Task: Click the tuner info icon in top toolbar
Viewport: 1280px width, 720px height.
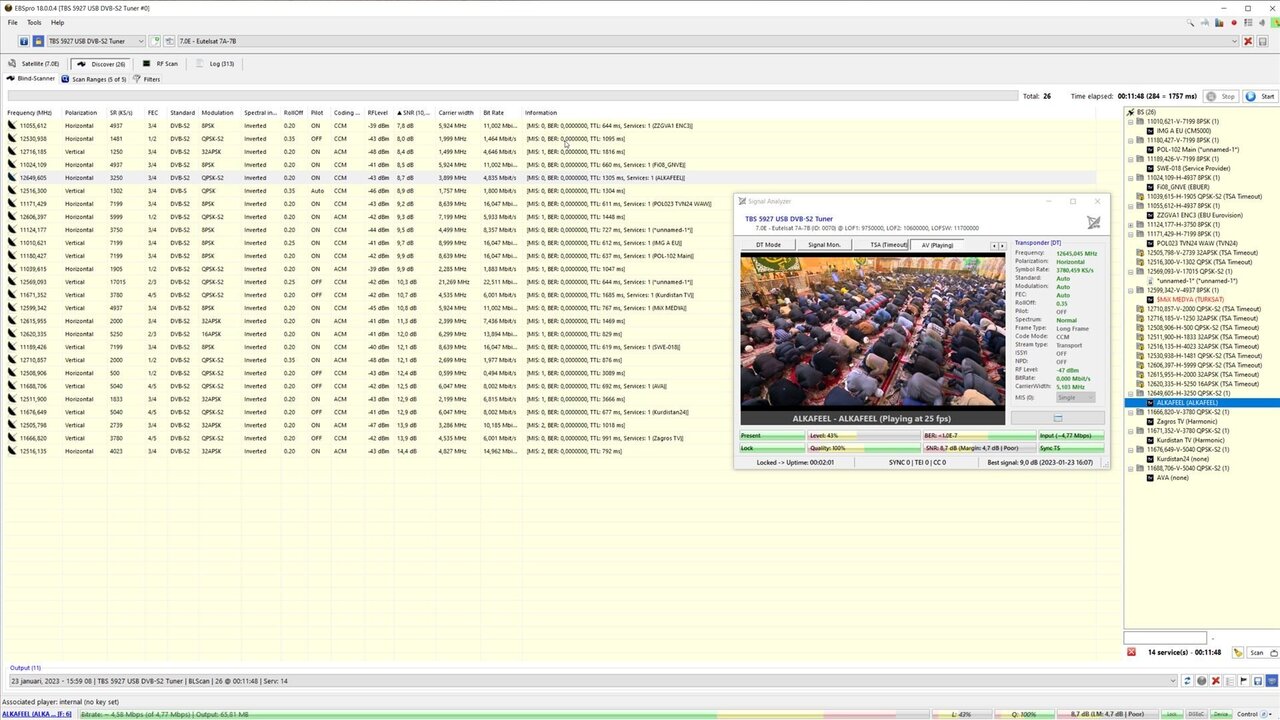Action: pyautogui.click(x=23, y=41)
